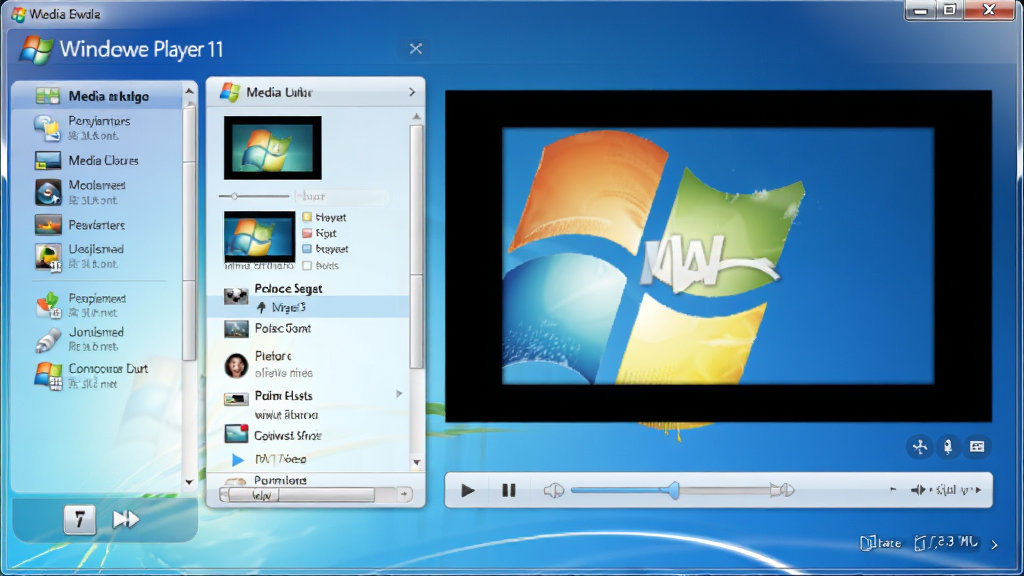Viewport: 1024px width, 576px height.
Task: Click the down arrow of the middle panel scrollbar
Action: [x=417, y=462]
